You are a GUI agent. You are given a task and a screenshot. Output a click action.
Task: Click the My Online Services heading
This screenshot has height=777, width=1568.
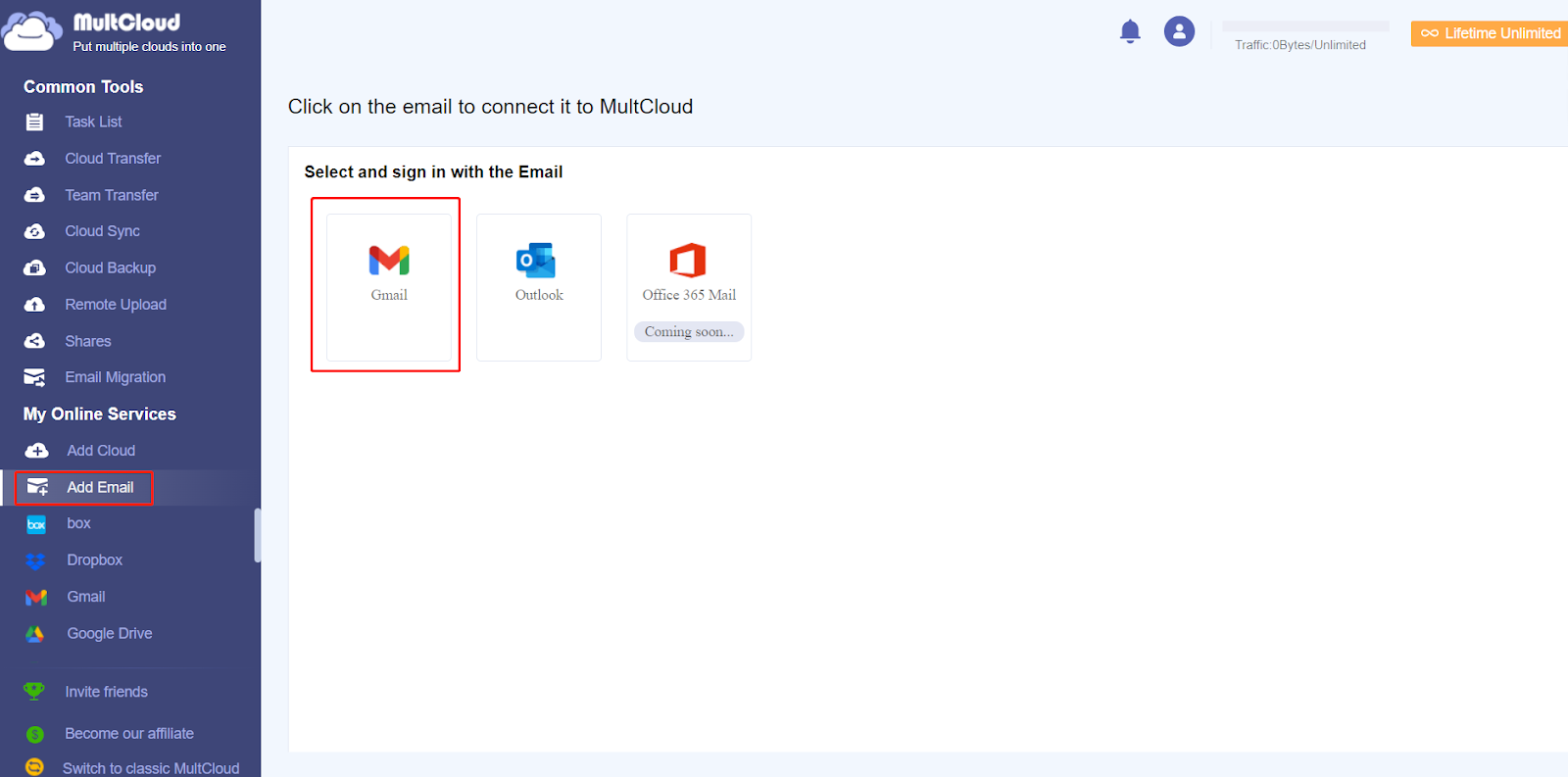click(x=100, y=414)
